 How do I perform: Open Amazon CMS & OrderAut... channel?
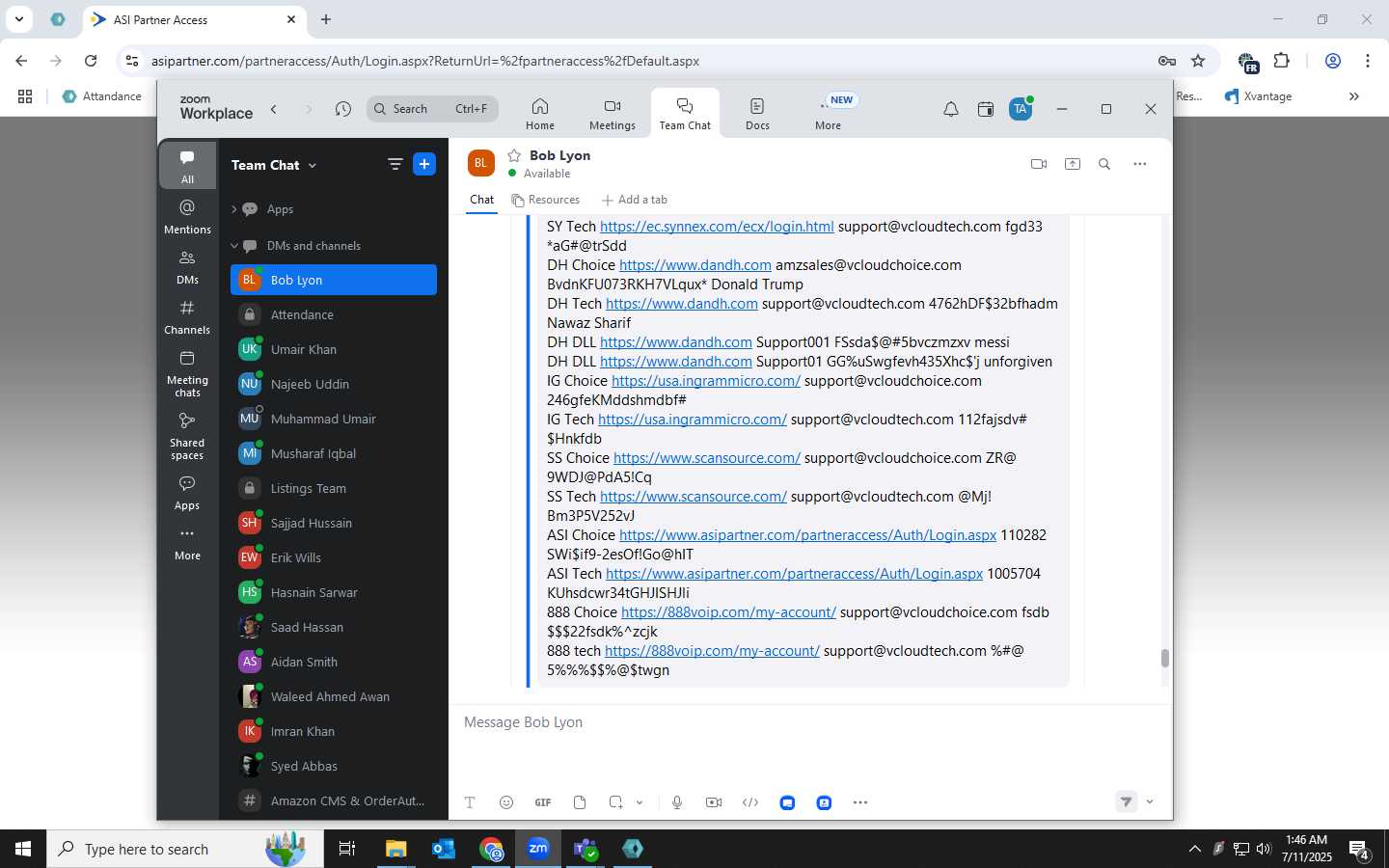(x=334, y=800)
